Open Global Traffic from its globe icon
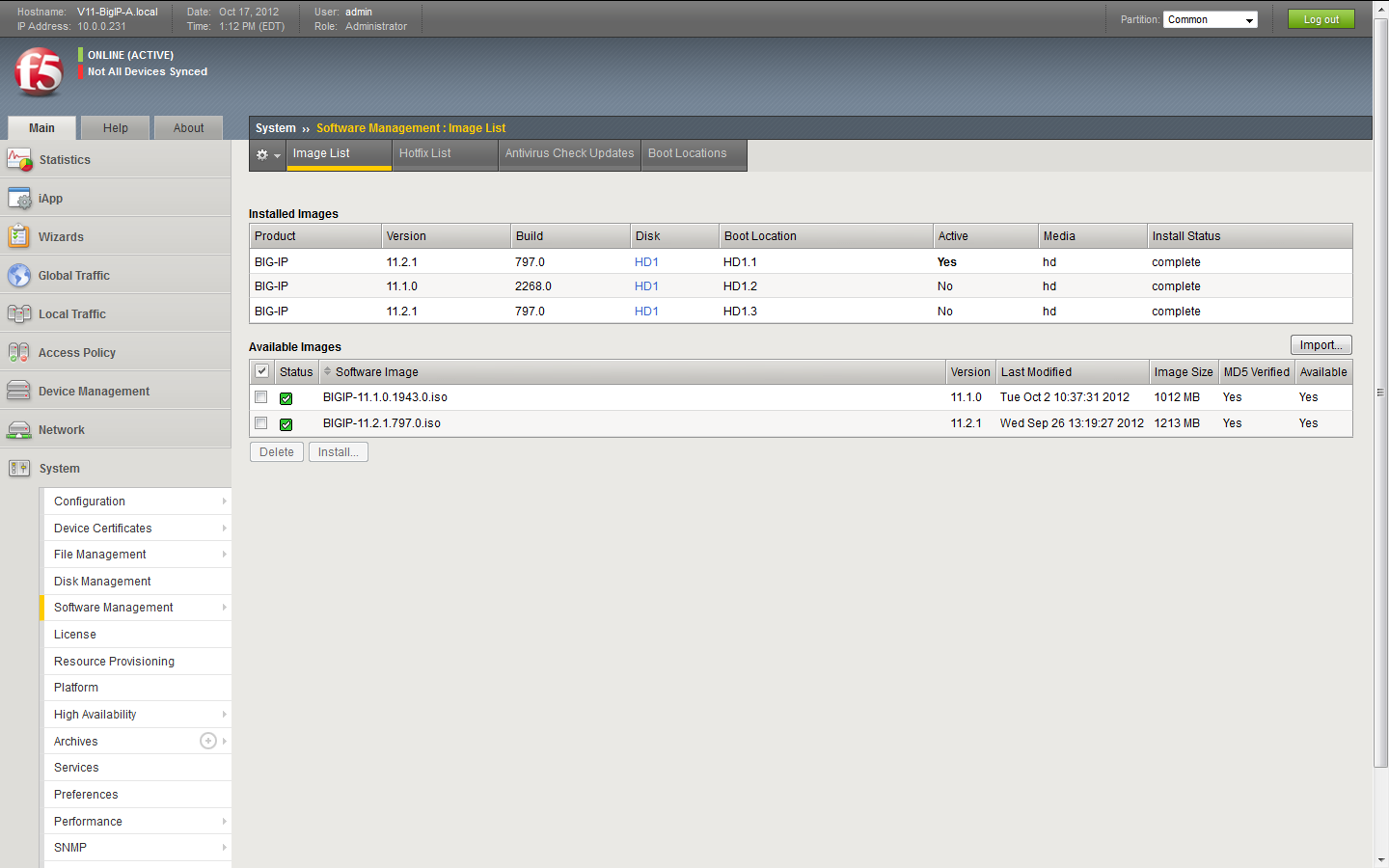Screen dimensions: 1389x868 pos(19,275)
